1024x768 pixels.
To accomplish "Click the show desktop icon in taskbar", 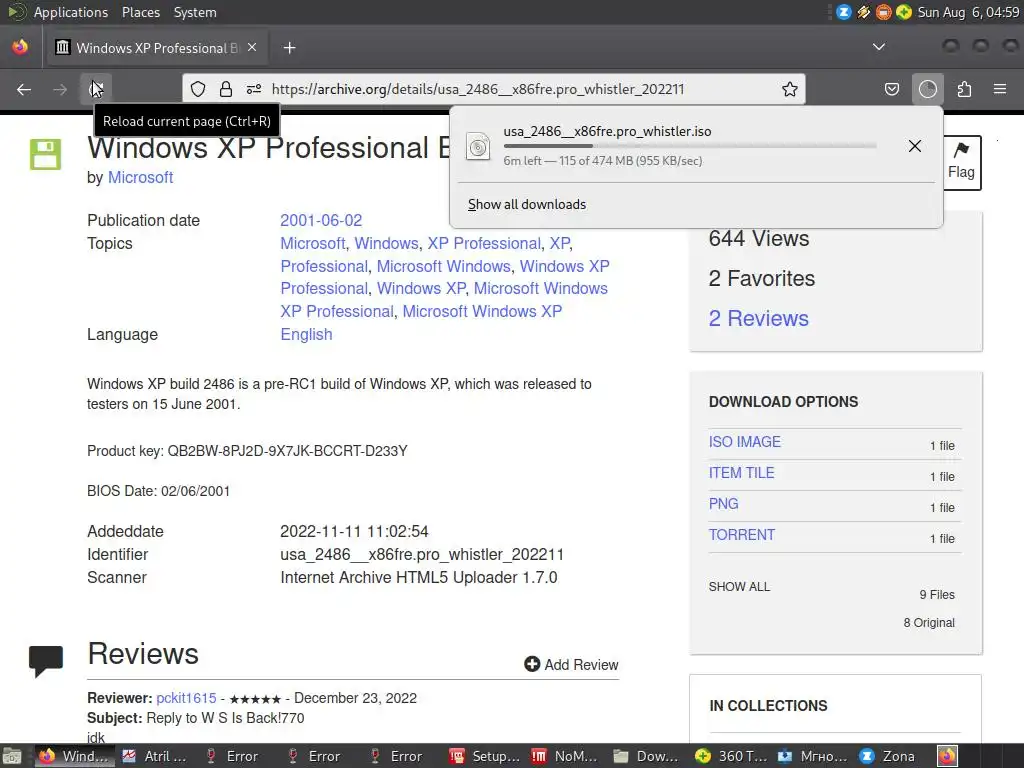I will pos(12,756).
